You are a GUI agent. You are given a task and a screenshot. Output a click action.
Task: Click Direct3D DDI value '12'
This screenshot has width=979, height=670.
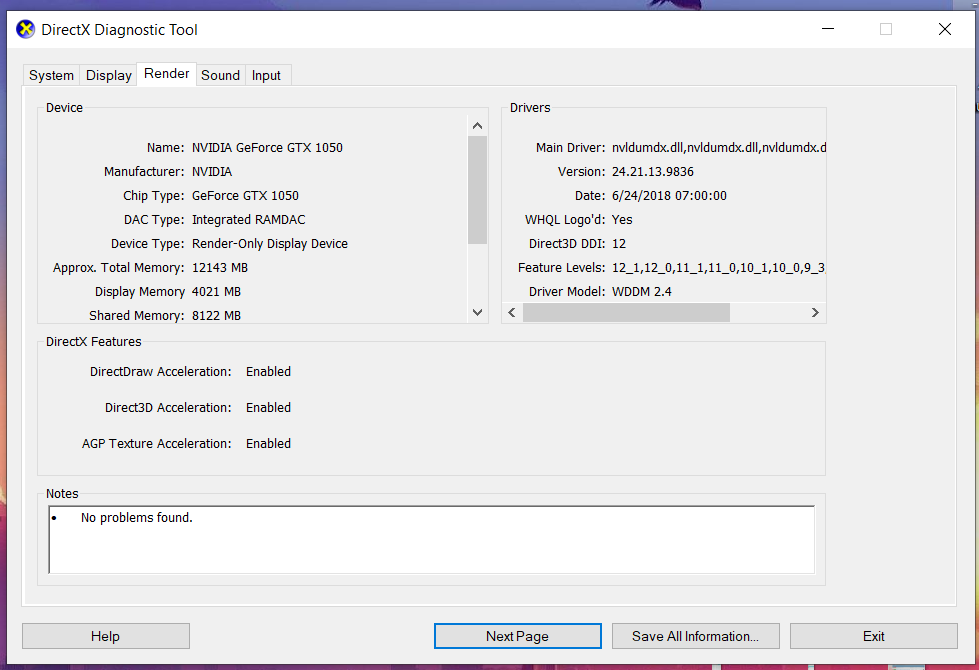[x=619, y=244]
